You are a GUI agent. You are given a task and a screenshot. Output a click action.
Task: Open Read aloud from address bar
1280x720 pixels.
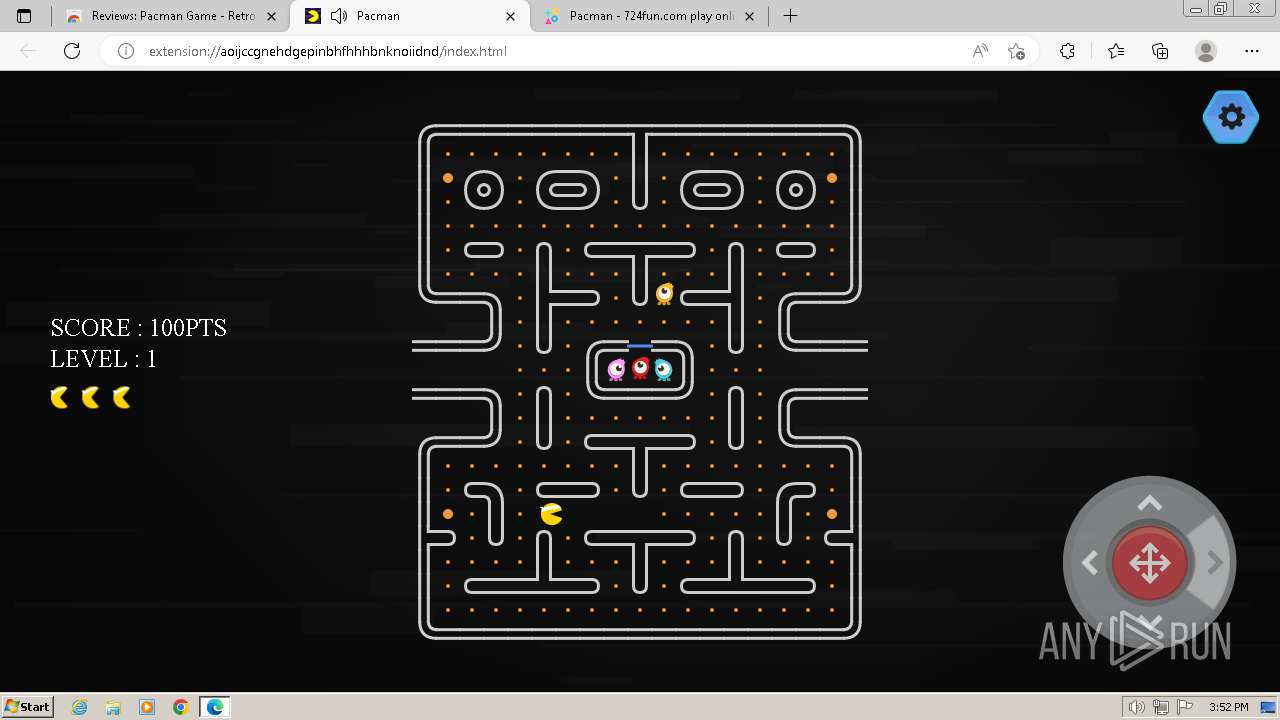(980, 51)
